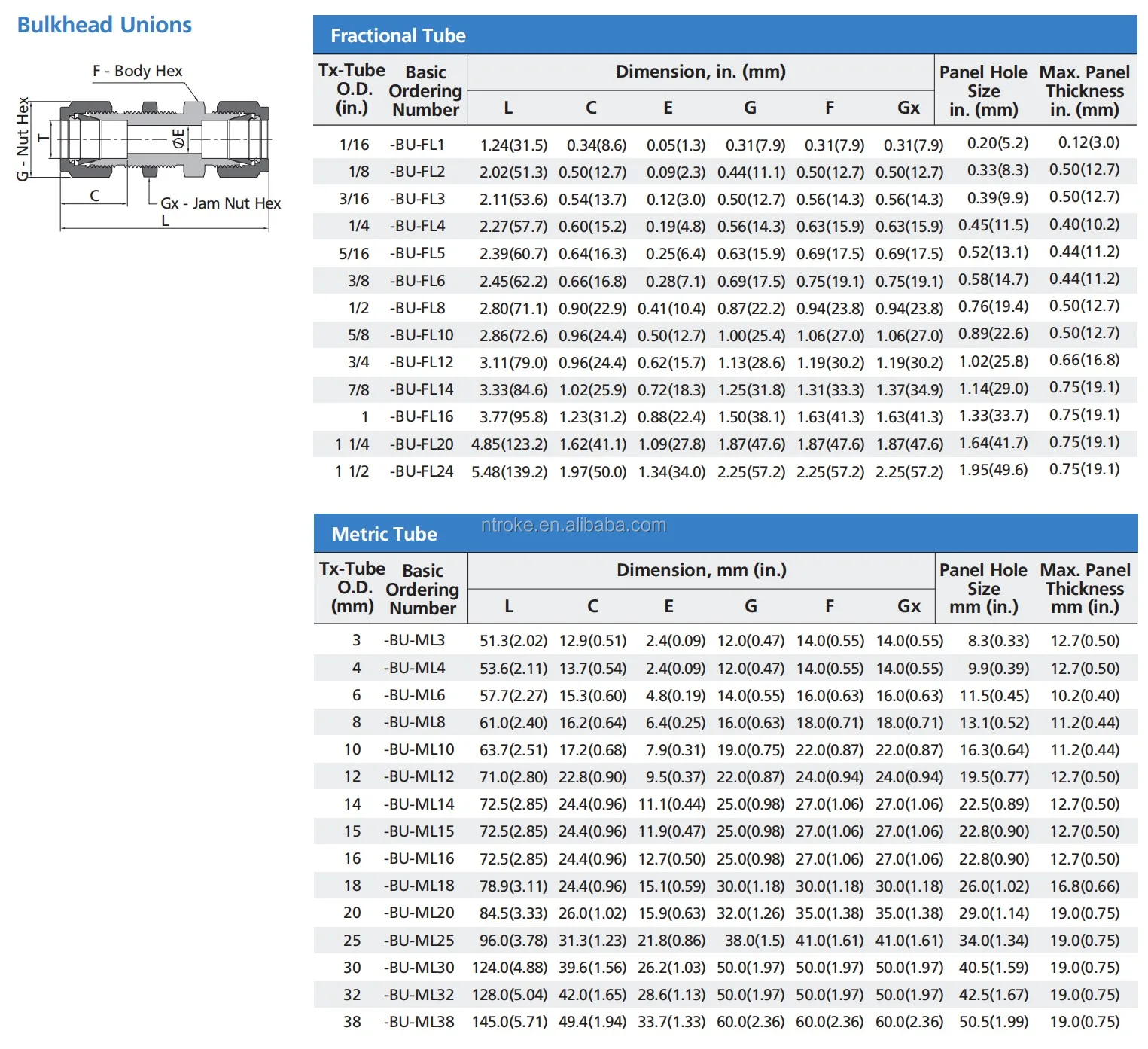This screenshot has width=1148, height=1049.
Task: Click Max. Panel Thickness header in metric table
Action: [1085, 589]
